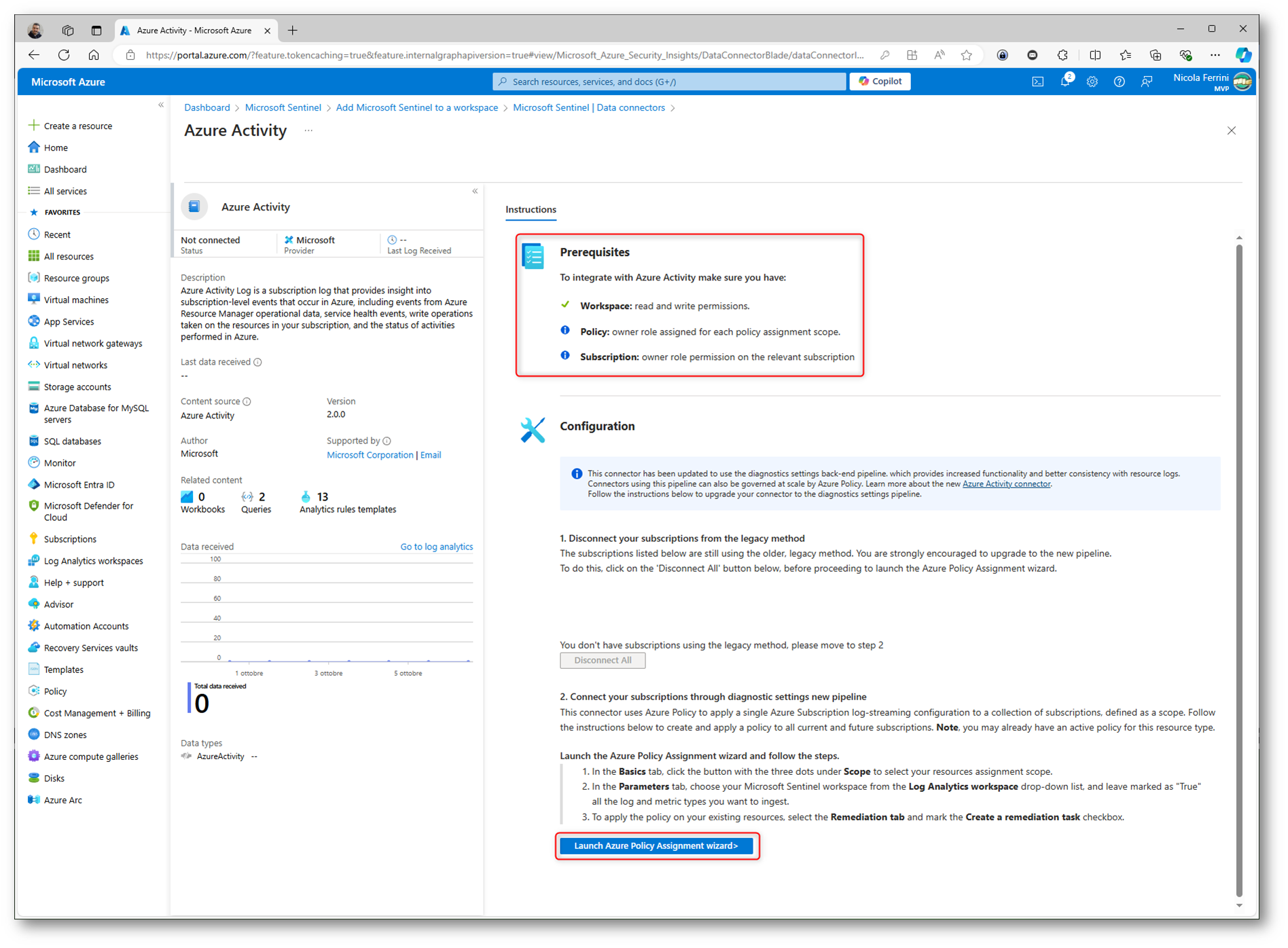1288x948 pixels.
Task: Open the notifications bell icon
Action: coord(1065,81)
